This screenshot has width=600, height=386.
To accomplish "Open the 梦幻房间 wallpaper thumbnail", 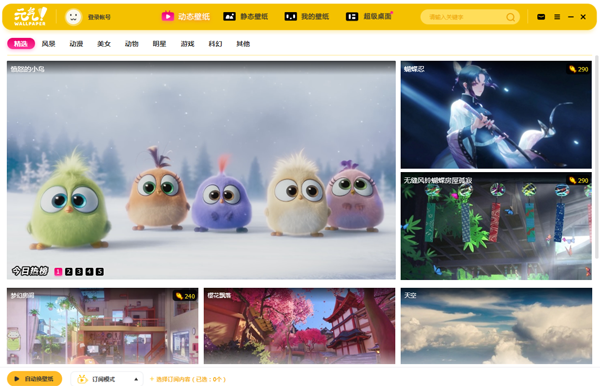I will pyautogui.click(x=103, y=326).
